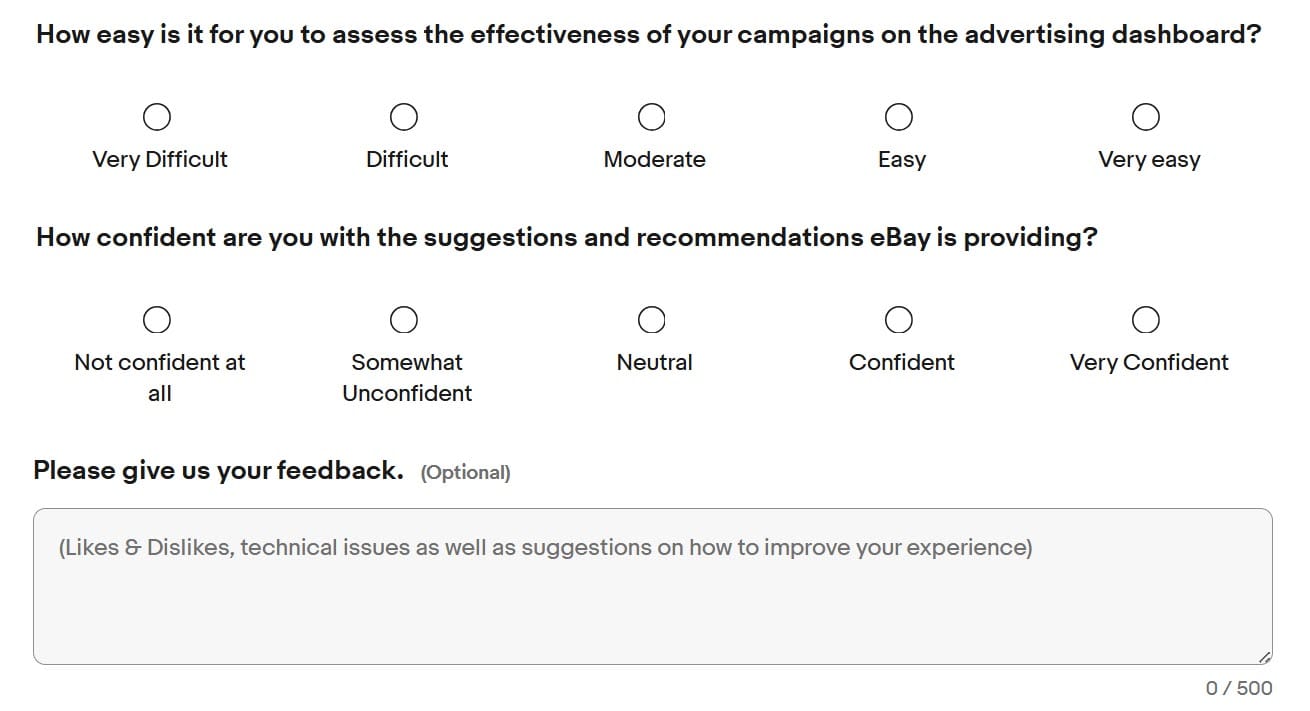Click the Moderate label text

[x=654, y=160]
